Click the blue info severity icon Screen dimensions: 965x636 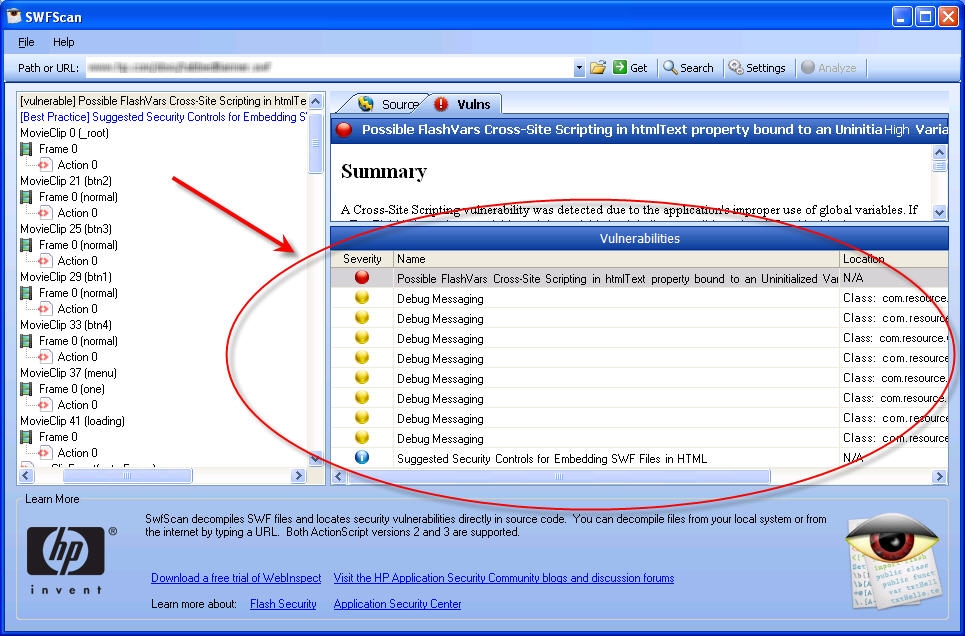click(362, 458)
